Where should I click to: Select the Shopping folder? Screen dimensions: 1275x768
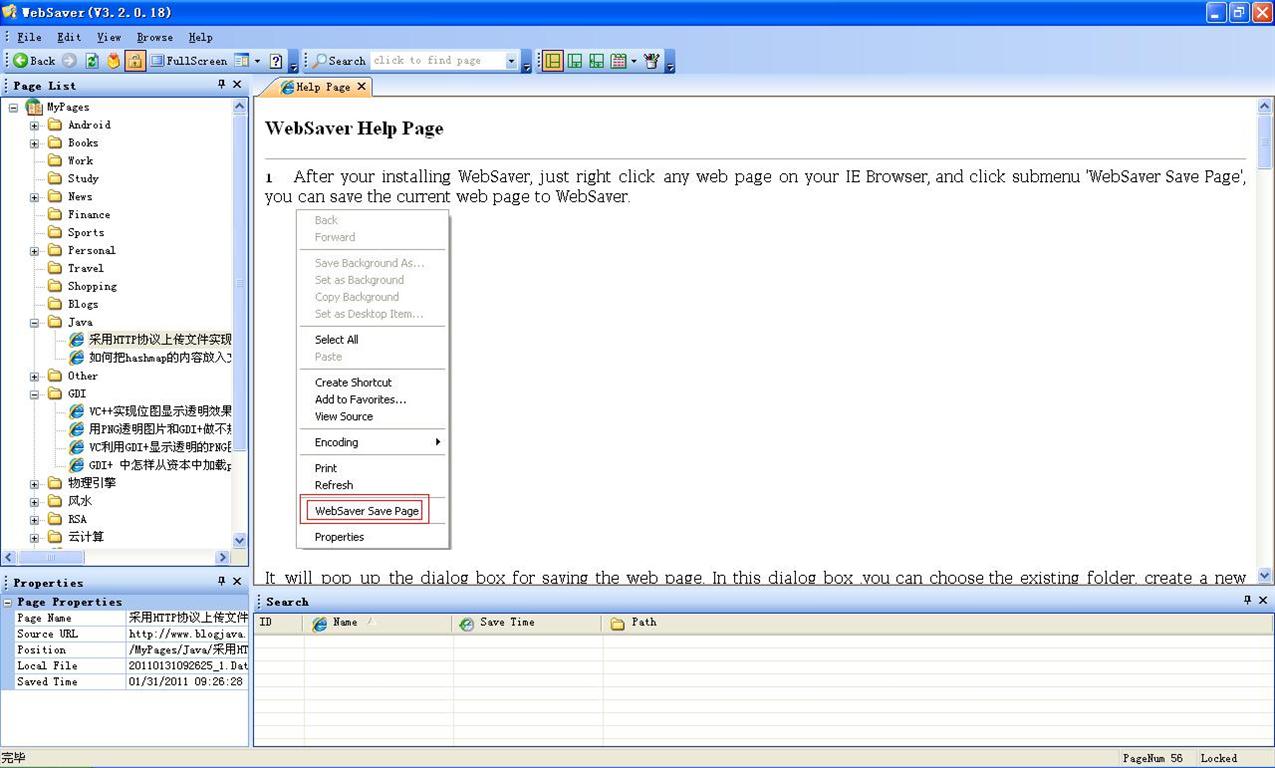pos(92,287)
